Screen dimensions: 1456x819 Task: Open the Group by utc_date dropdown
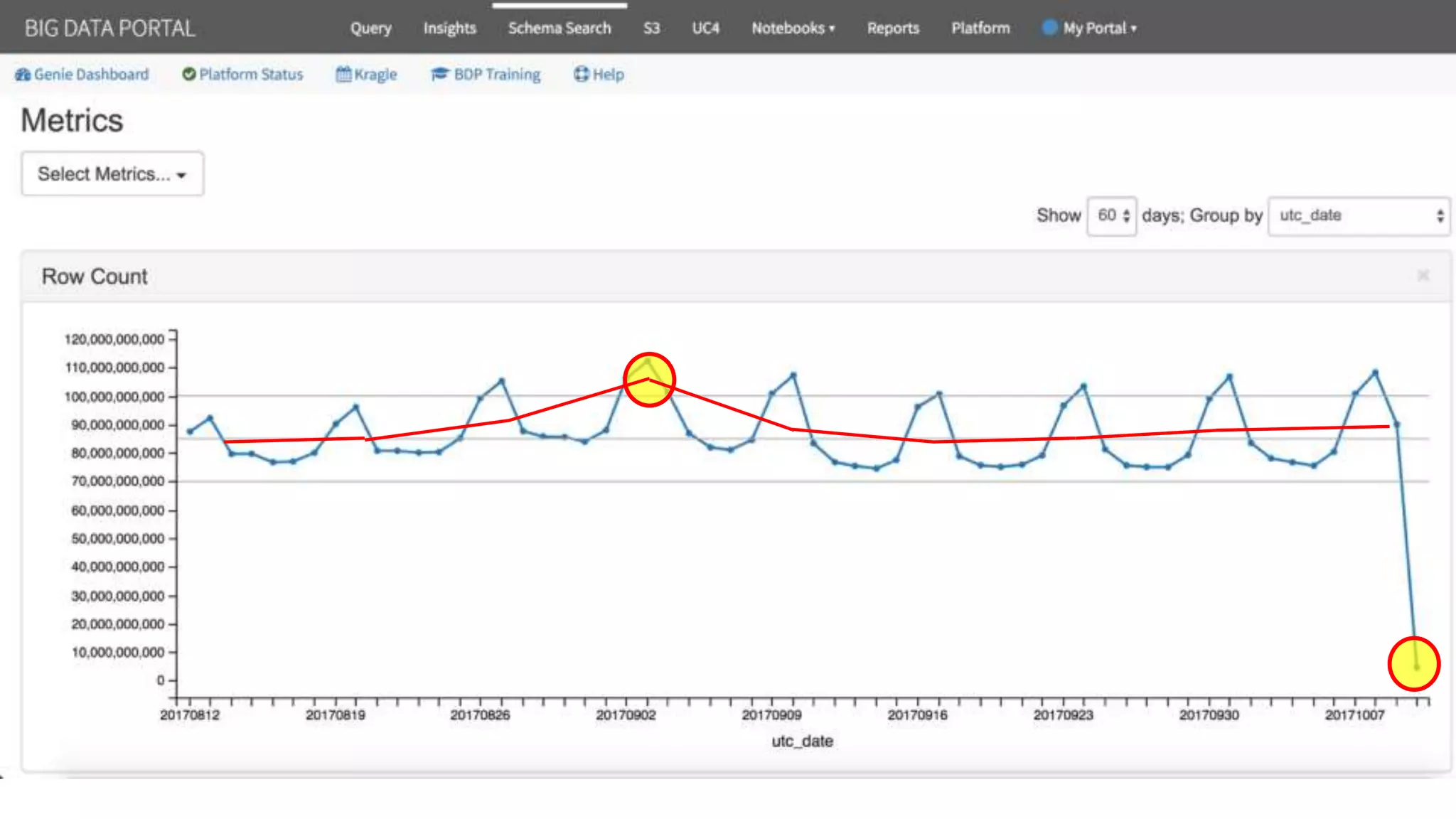coord(1359,215)
